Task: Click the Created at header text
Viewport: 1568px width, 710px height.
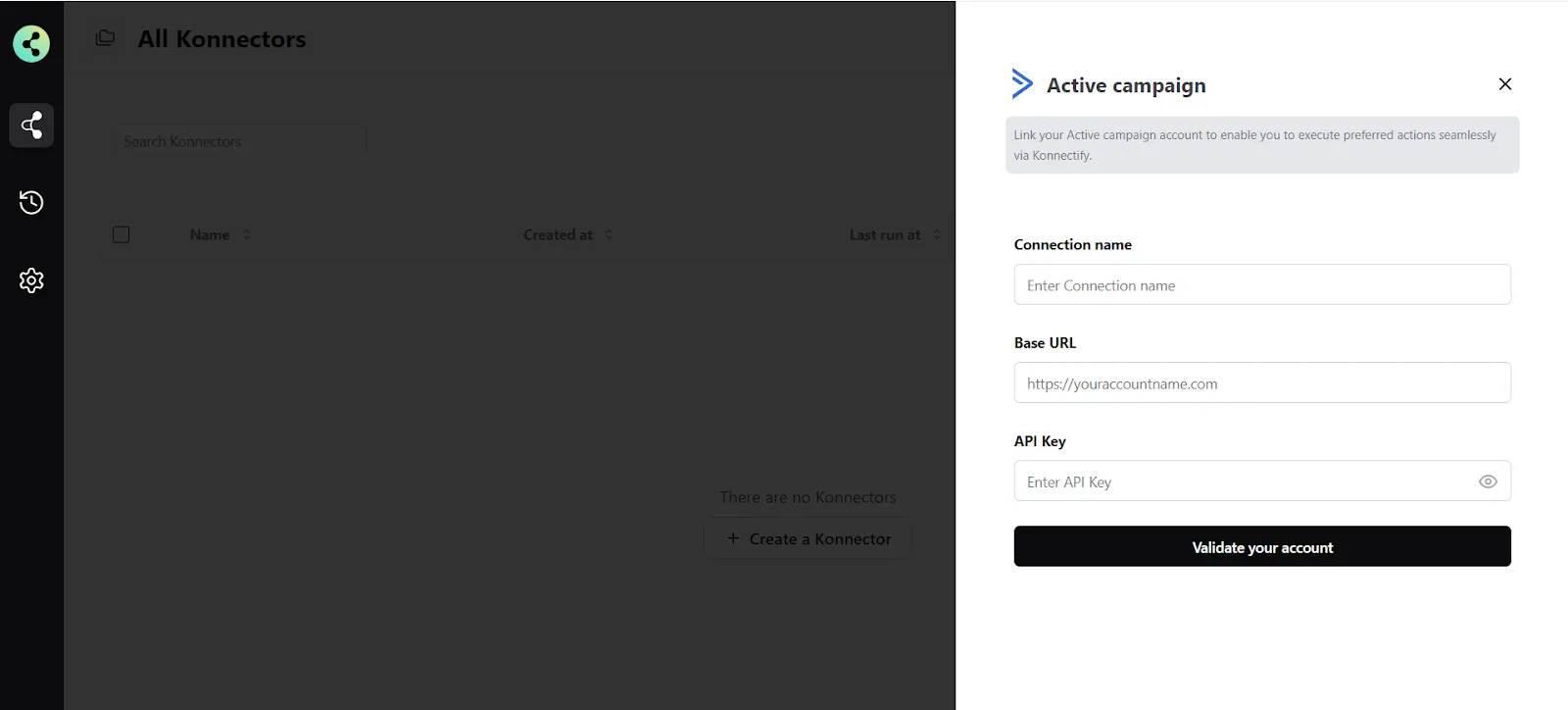Action: click(x=558, y=234)
